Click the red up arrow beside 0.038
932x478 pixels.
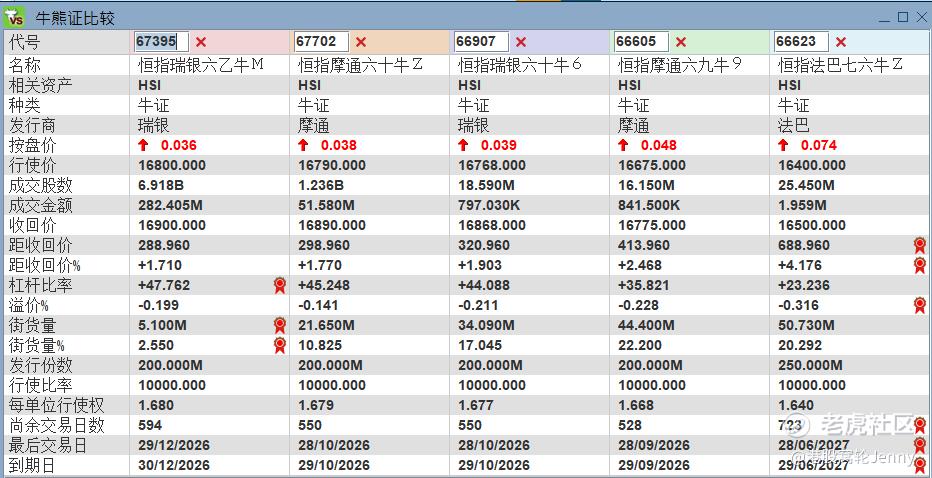tap(303, 145)
